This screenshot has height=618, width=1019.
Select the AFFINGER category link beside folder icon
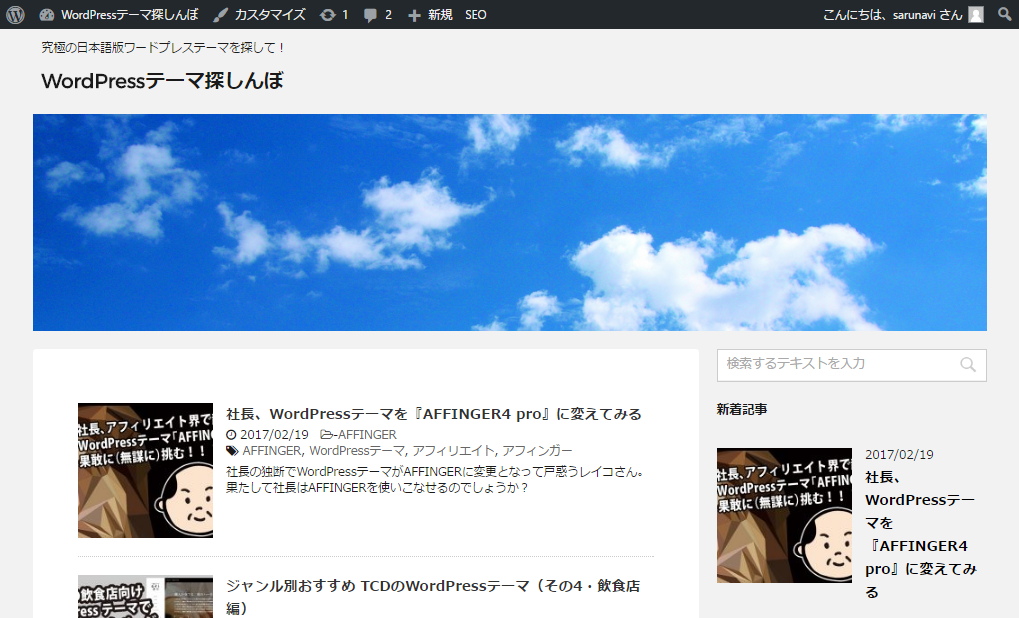pos(366,434)
